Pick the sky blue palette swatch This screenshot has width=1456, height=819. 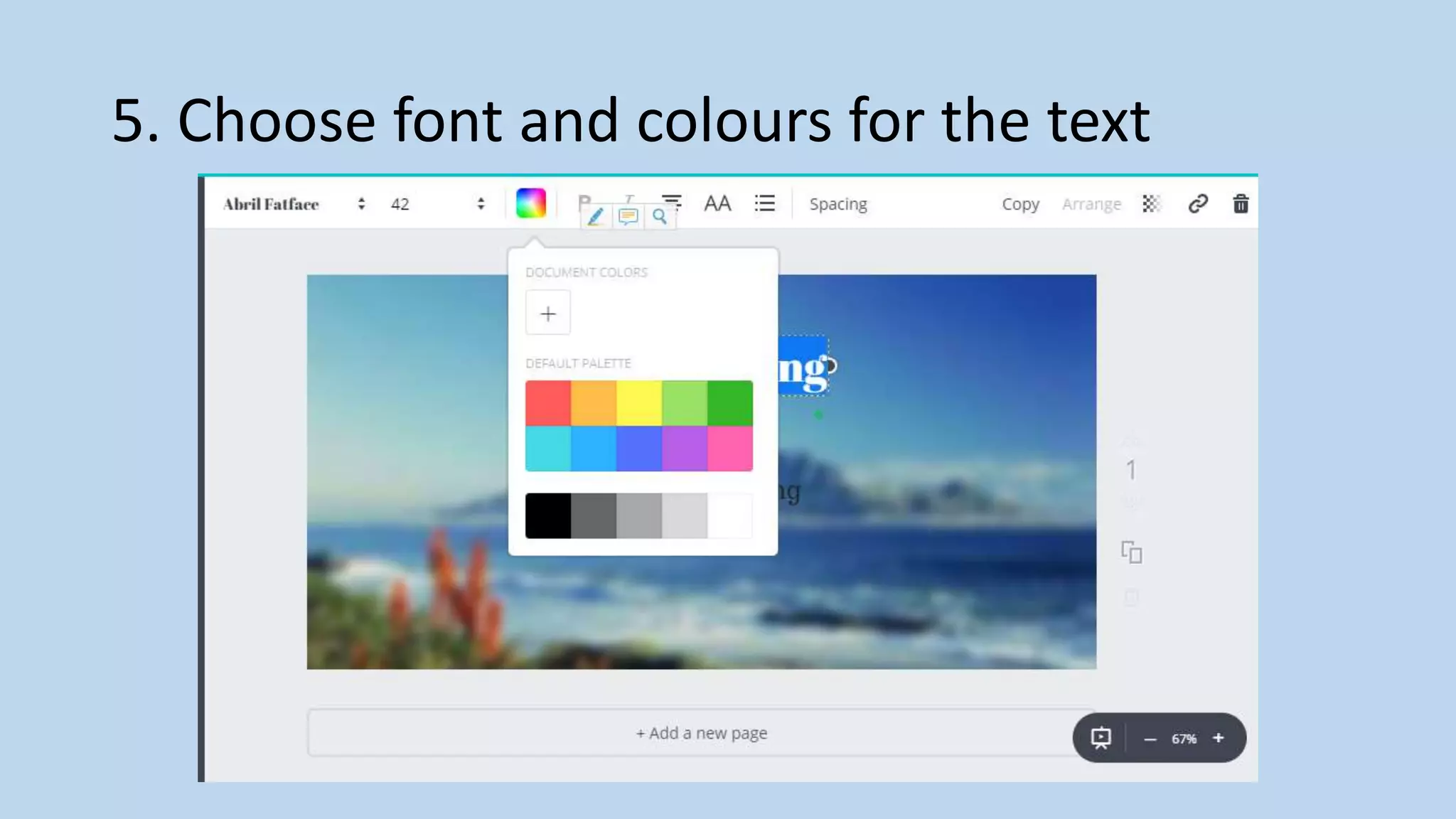tap(594, 449)
